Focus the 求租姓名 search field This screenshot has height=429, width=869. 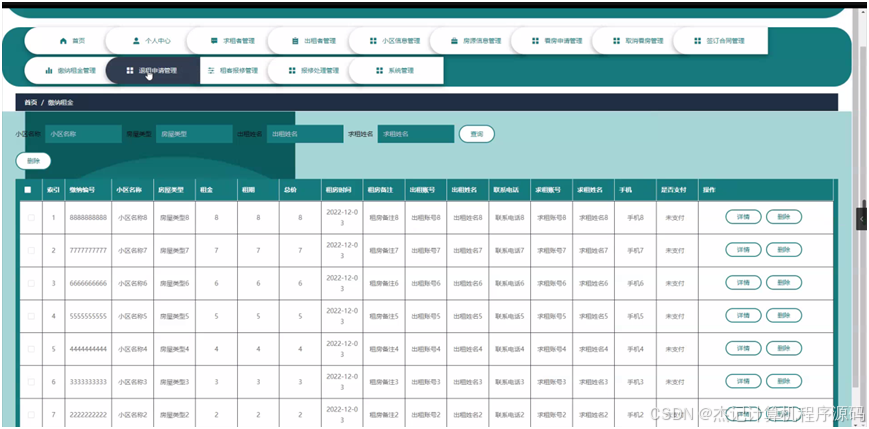tap(416, 134)
